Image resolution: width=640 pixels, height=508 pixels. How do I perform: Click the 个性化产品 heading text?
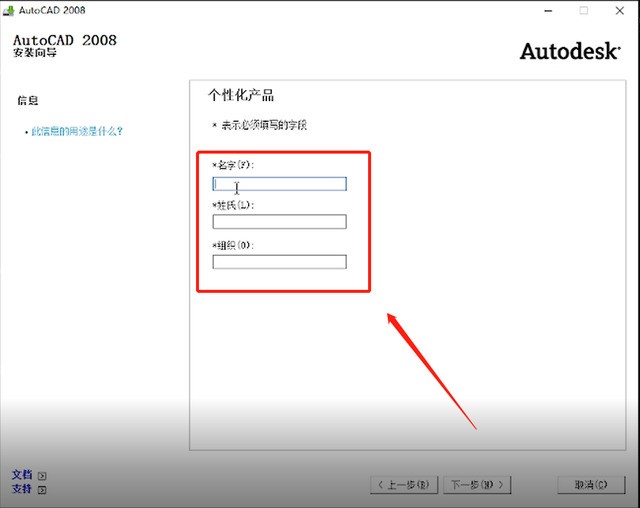click(x=241, y=95)
